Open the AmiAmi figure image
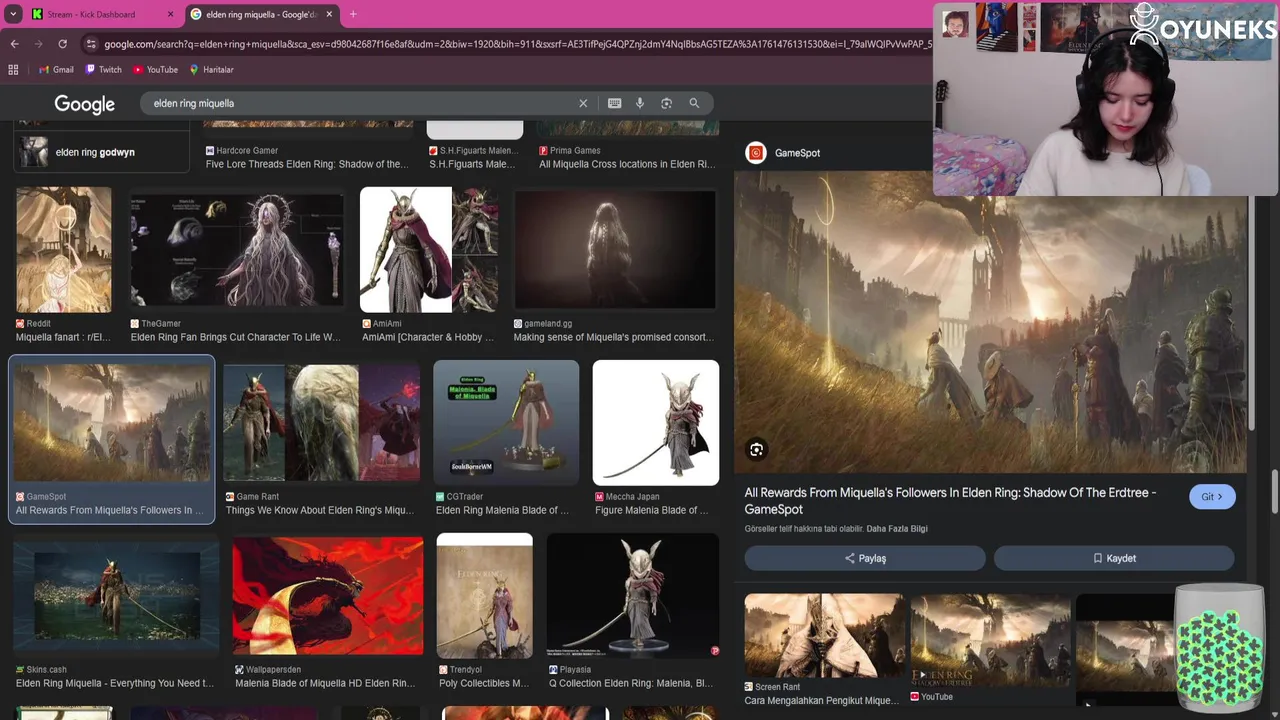The height and width of the screenshot is (720, 1280). point(428,249)
